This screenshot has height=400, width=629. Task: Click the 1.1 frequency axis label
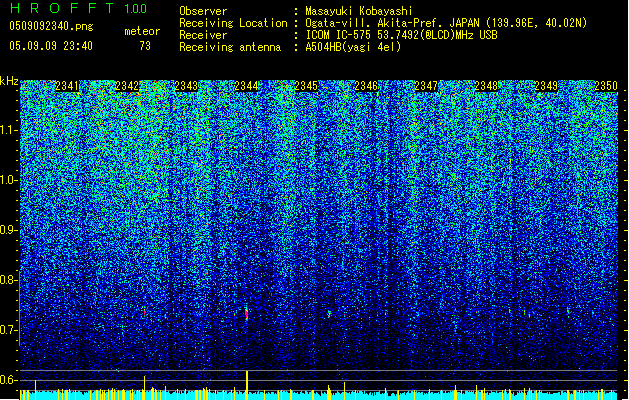[x=8, y=130]
